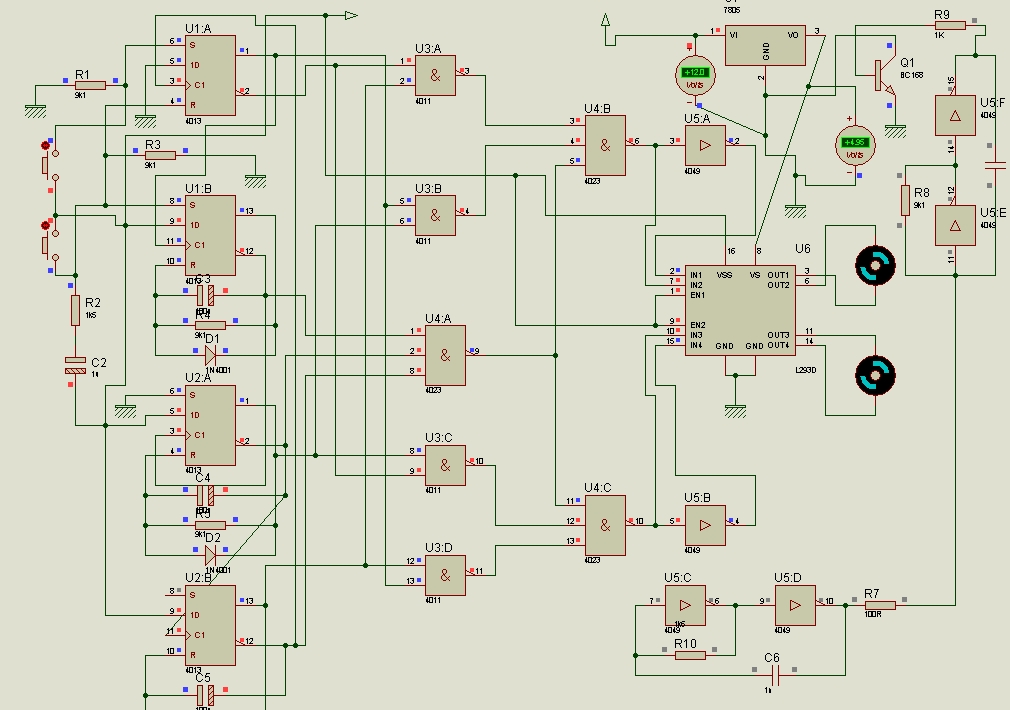This screenshot has width=1010, height=710.
Task: Select the U2:A 4013 flip-flop
Action: [x=210, y=425]
